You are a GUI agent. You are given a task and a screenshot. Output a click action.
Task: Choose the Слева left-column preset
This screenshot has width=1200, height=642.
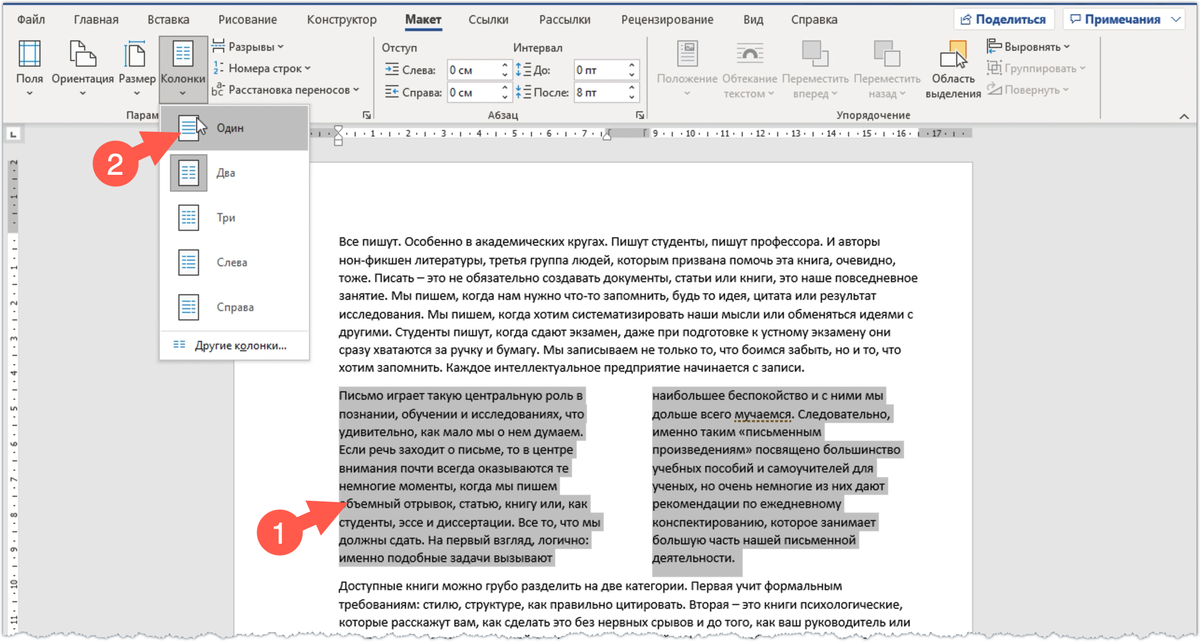(234, 263)
